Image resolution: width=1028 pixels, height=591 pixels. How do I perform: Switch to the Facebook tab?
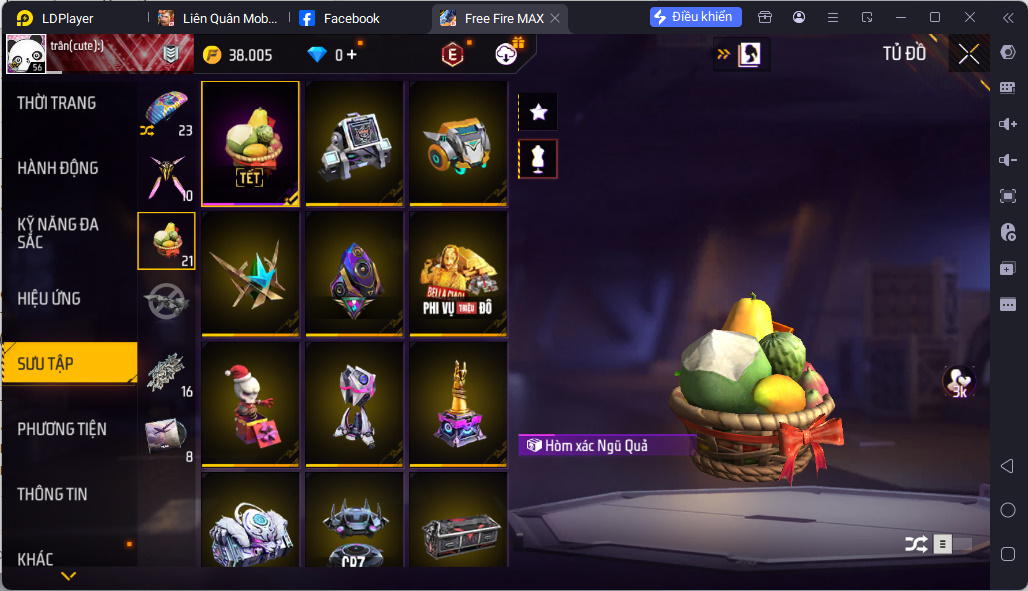340,18
